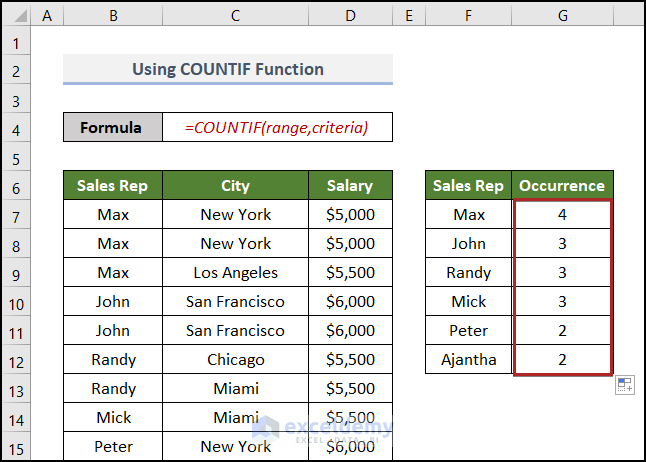
Task: Select the Ajantha cell
Action: point(468,359)
